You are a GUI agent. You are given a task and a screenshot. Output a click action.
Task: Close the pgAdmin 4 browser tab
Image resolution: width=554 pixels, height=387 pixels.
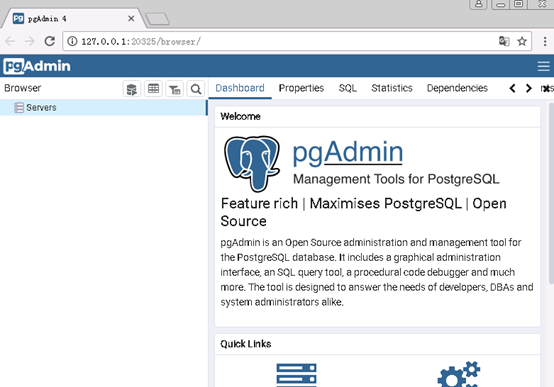coord(131,18)
